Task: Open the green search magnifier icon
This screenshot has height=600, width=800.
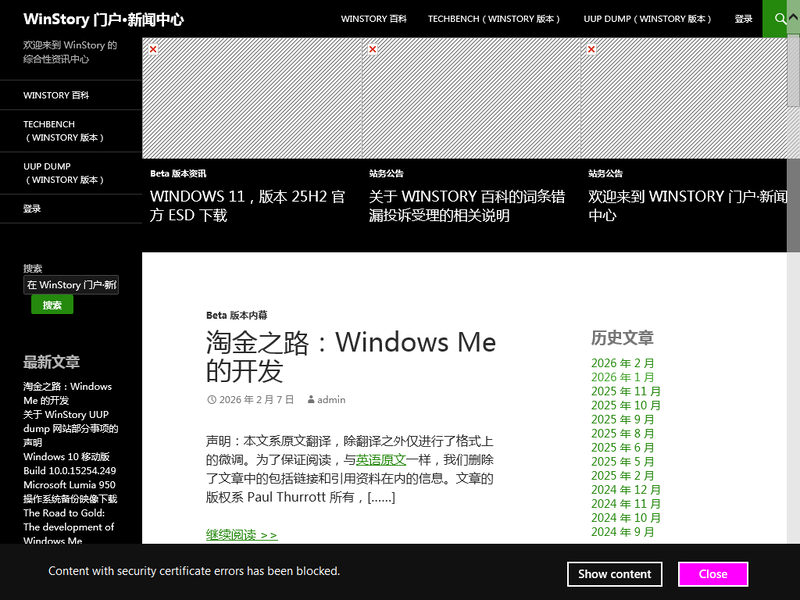Action: (783, 18)
